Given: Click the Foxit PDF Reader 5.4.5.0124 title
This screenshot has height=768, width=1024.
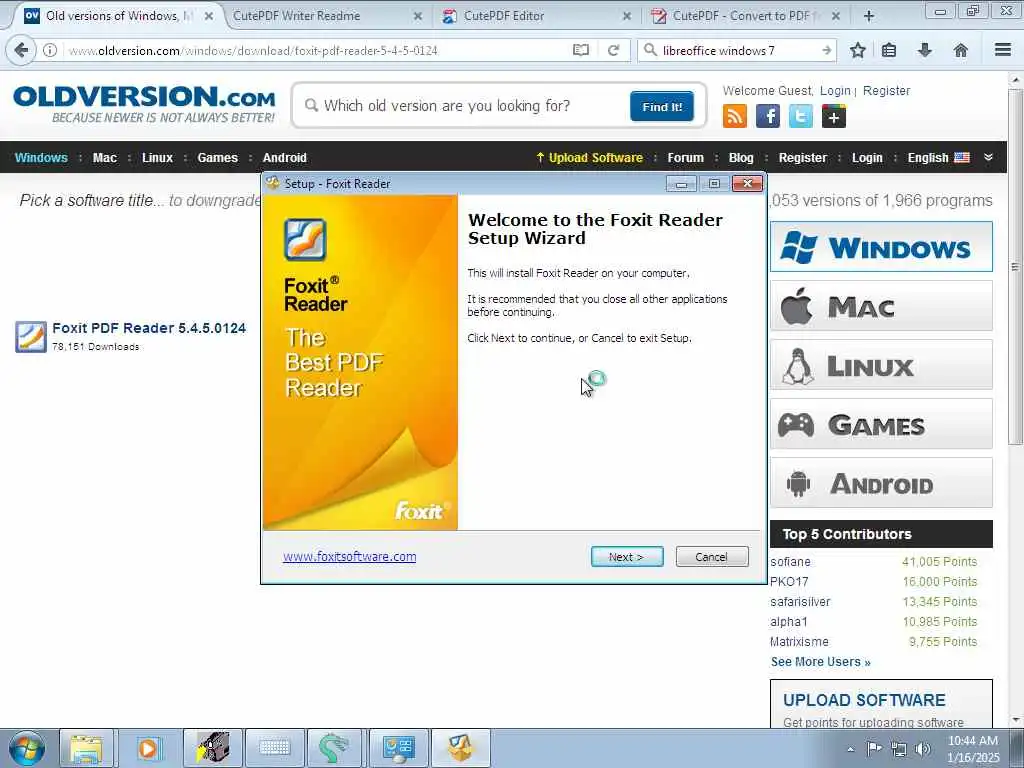Looking at the screenshot, I should point(149,328).
